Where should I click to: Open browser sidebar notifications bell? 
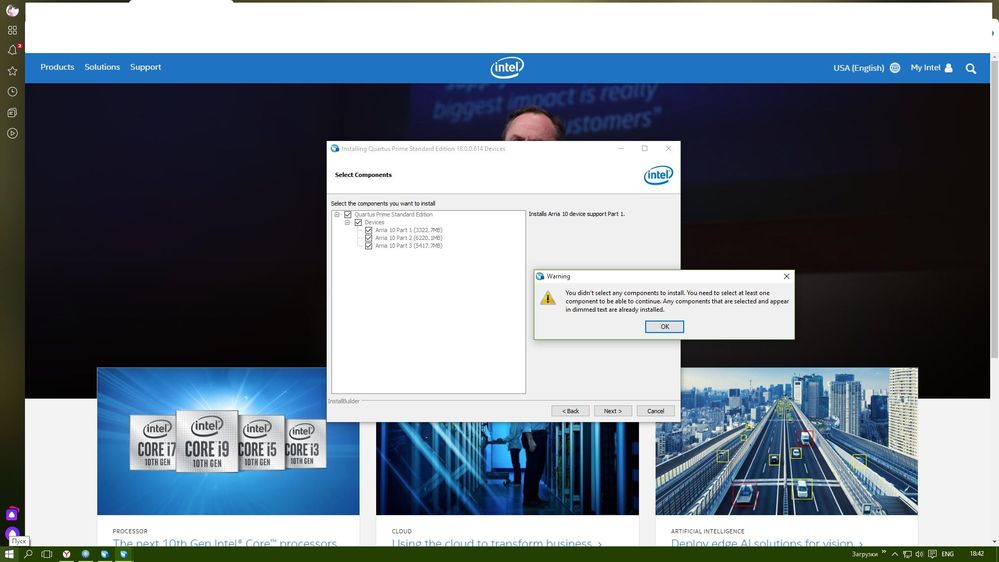pos(12,50)
